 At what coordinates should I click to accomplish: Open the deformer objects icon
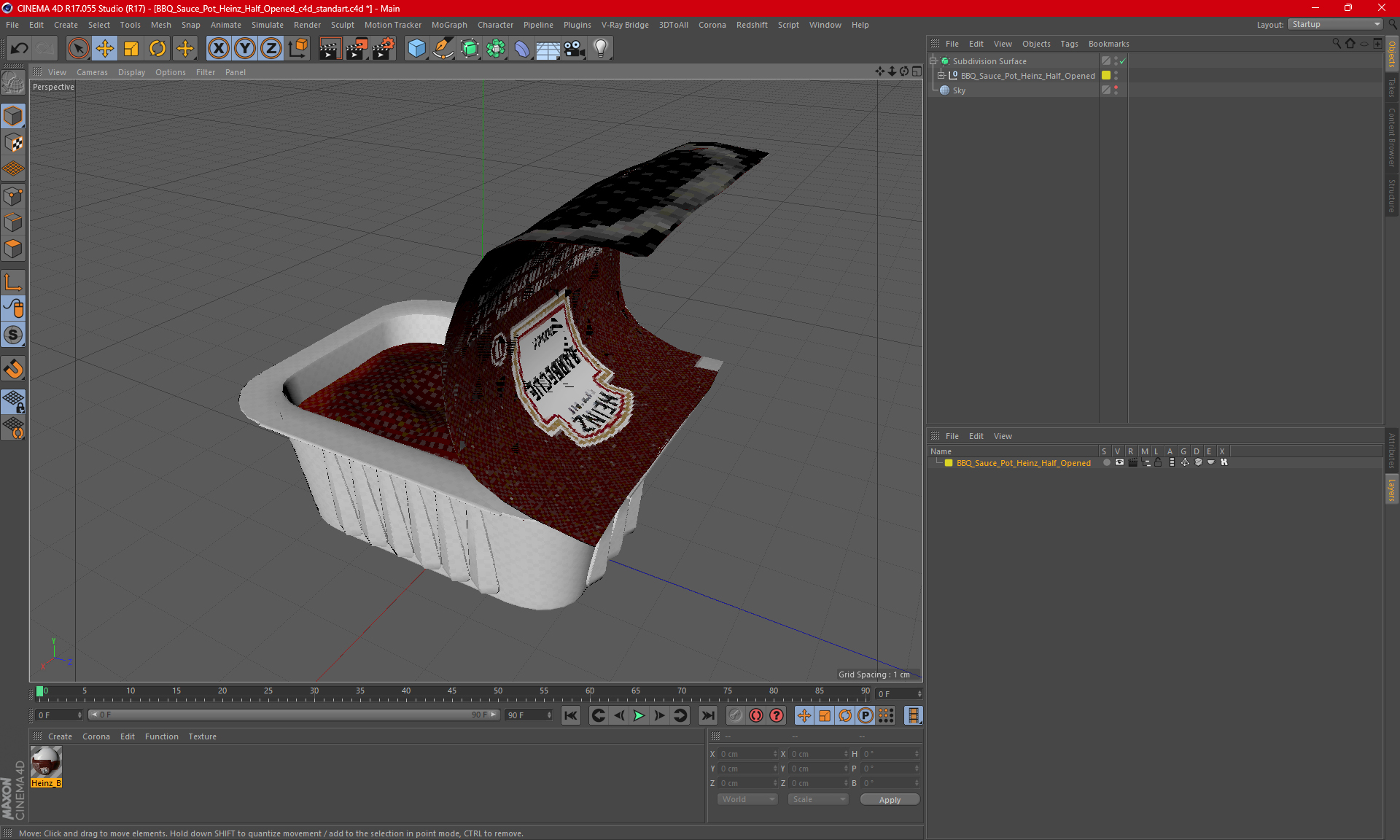pyautogui.click(x=522, y=49)
